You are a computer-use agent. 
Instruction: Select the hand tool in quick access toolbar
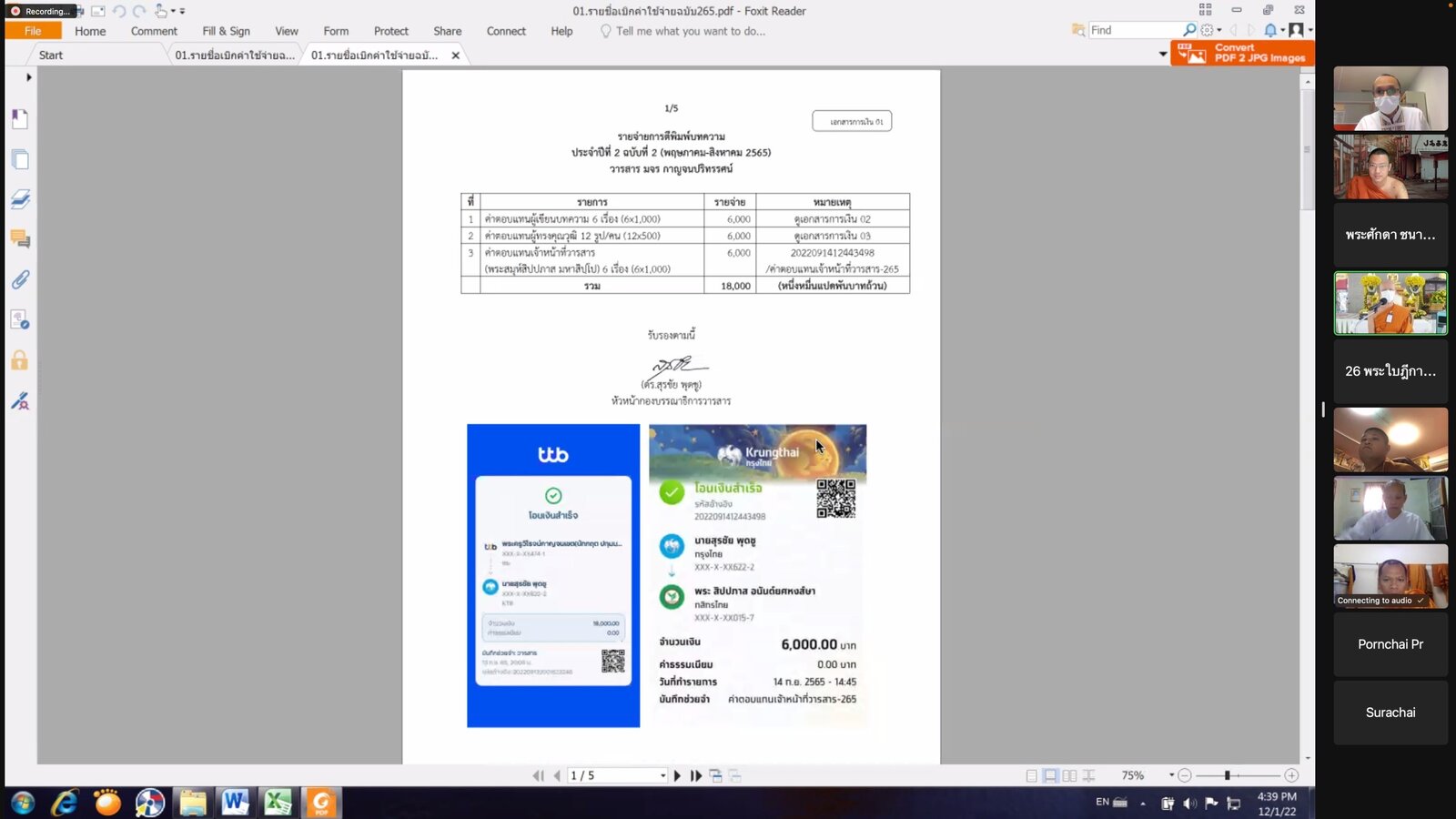coord(161,11)
